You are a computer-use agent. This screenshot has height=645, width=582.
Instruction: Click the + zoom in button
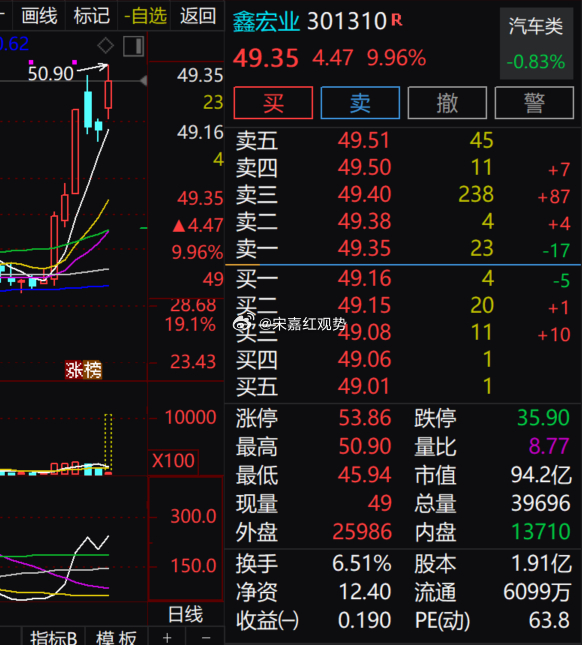pos(167,638)
